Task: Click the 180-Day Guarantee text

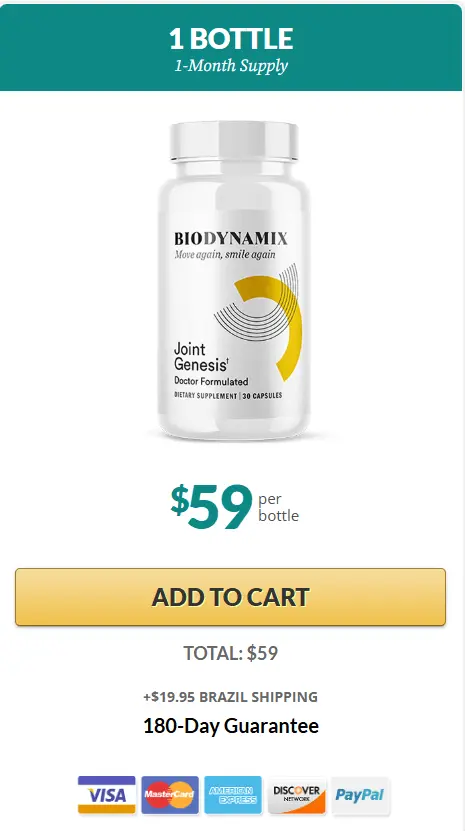Action: coord(231,726)
